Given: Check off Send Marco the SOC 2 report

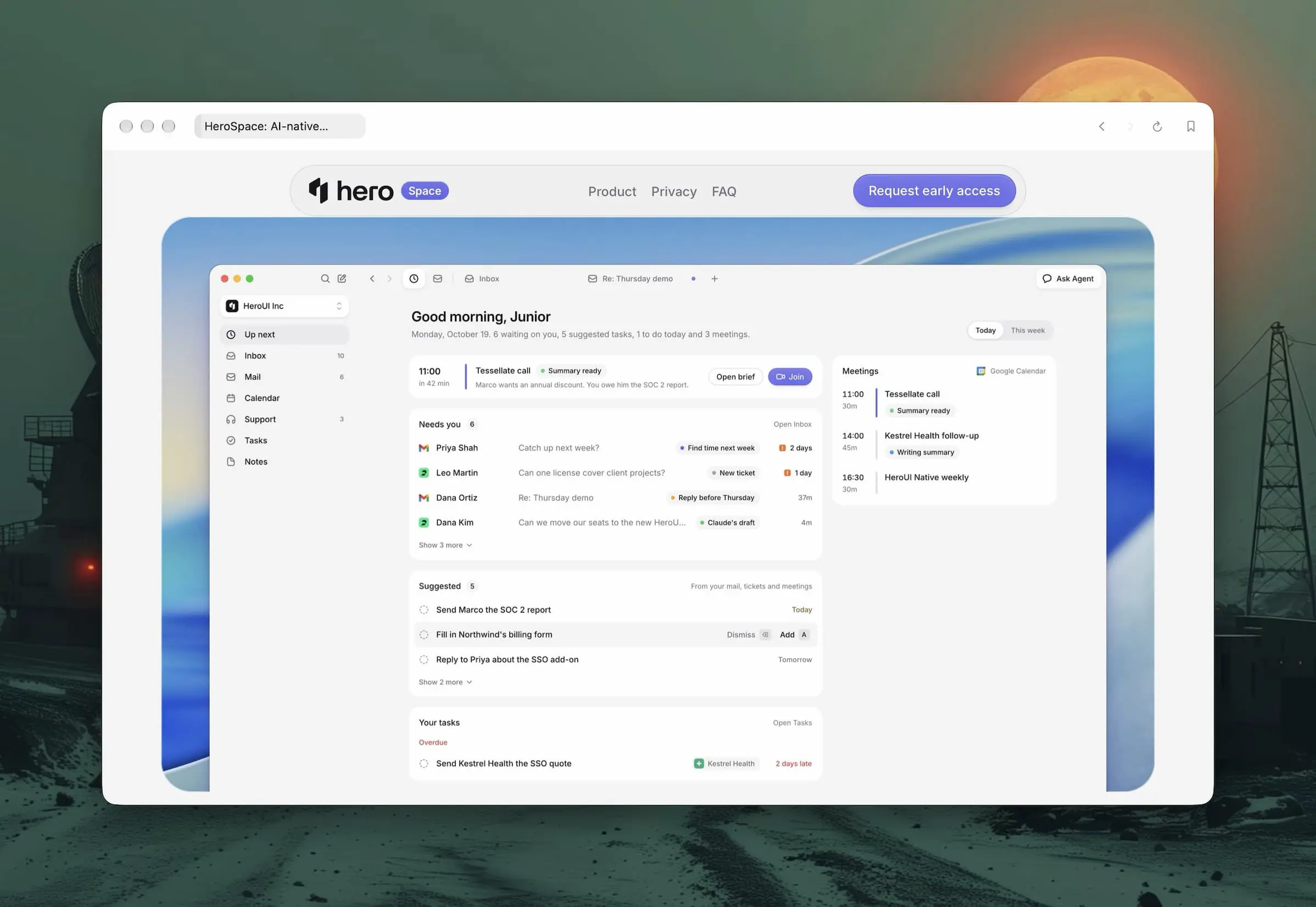Looking at the screenshot, I should click(424, 610).
